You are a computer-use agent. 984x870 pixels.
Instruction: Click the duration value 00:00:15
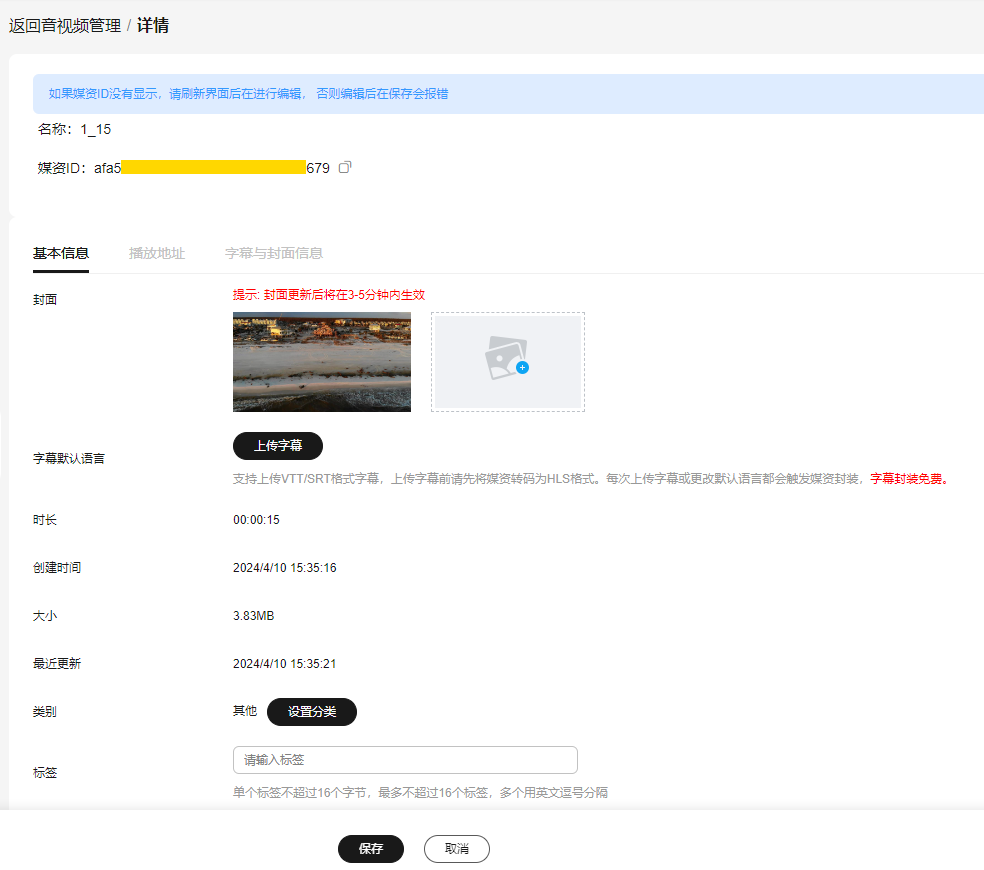point(256,520)
